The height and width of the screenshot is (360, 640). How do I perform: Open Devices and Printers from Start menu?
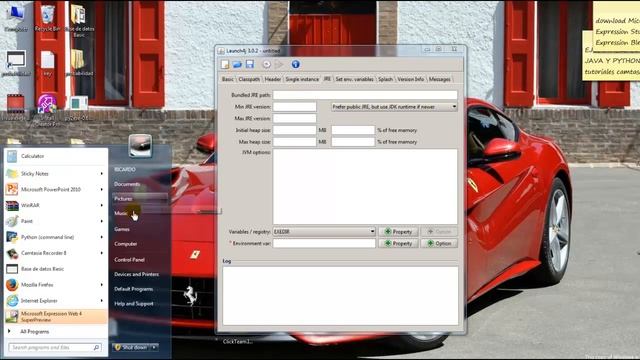(137, 274)
